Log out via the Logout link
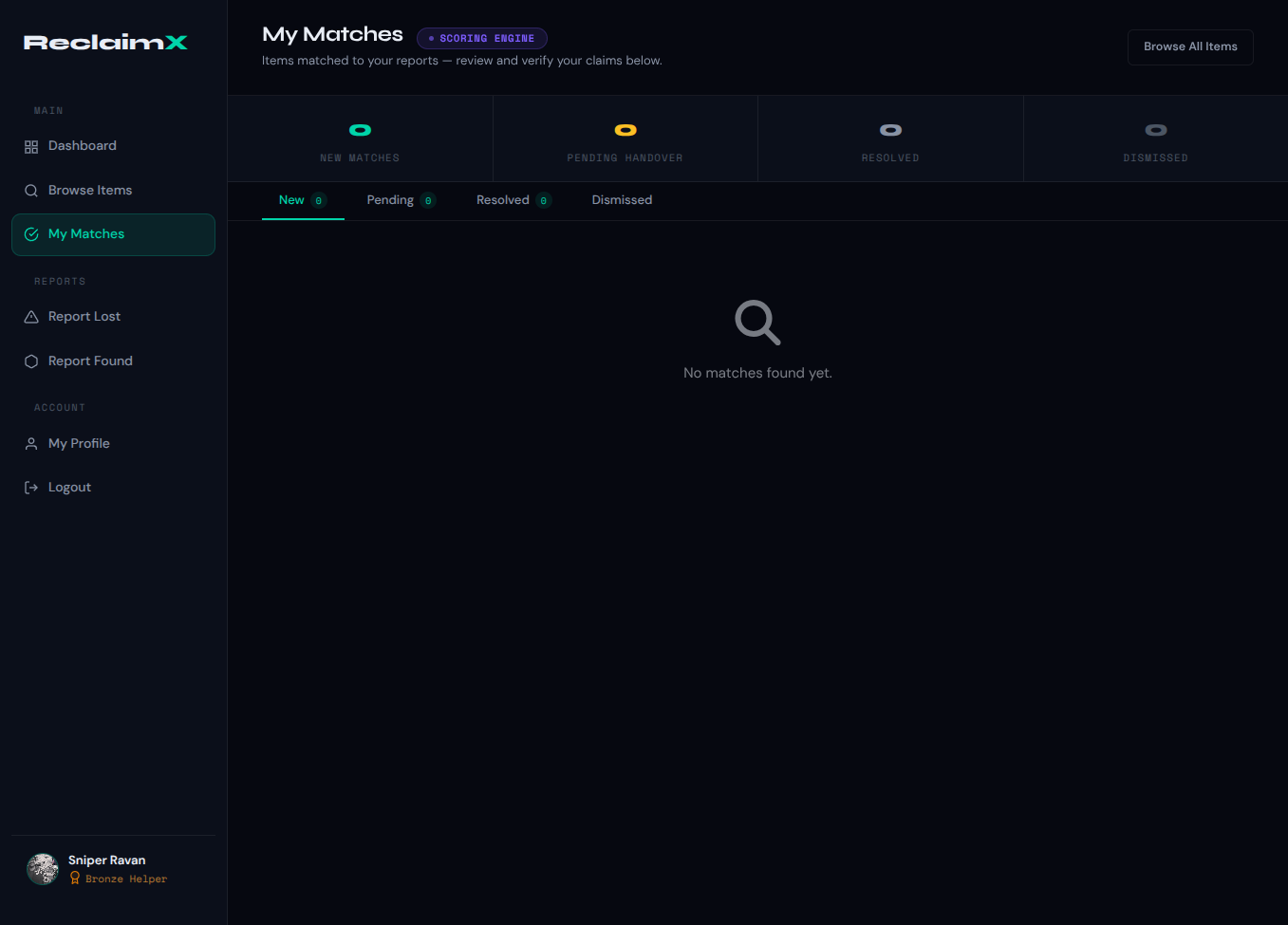The image size is (1288, 925). click(113, 488)
